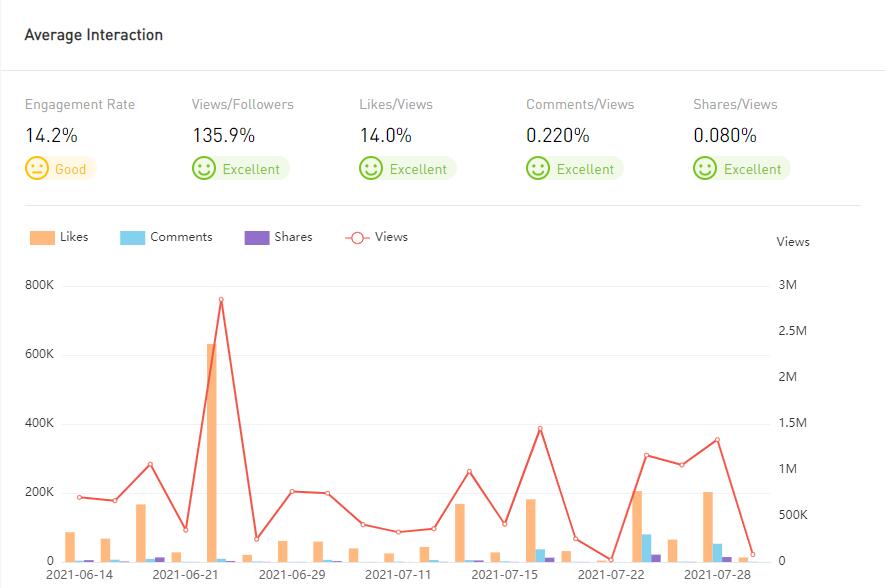Click the green smiley under Likes/Views
The width and height of the screenshot is (885, 588).
point(371,169)
